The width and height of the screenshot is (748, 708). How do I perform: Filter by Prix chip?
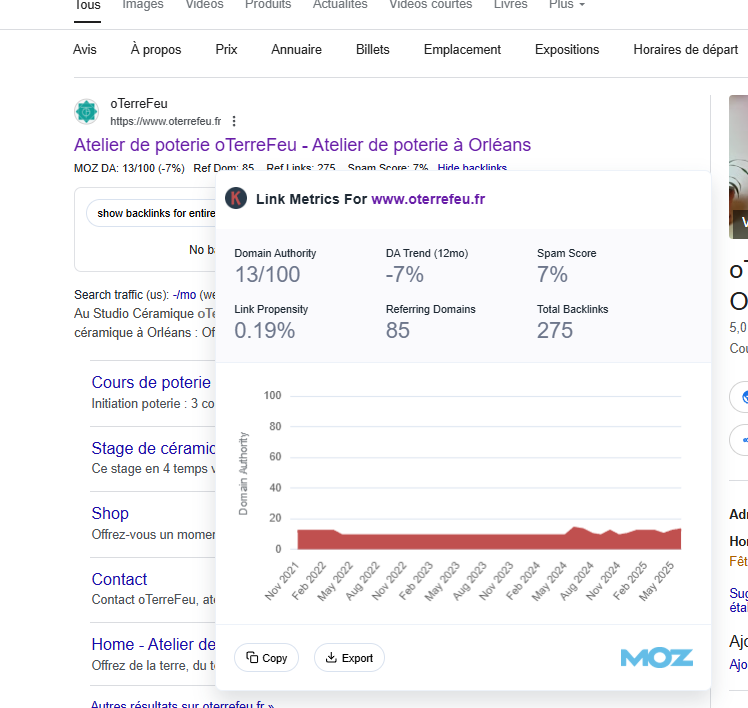pos(226,50)
